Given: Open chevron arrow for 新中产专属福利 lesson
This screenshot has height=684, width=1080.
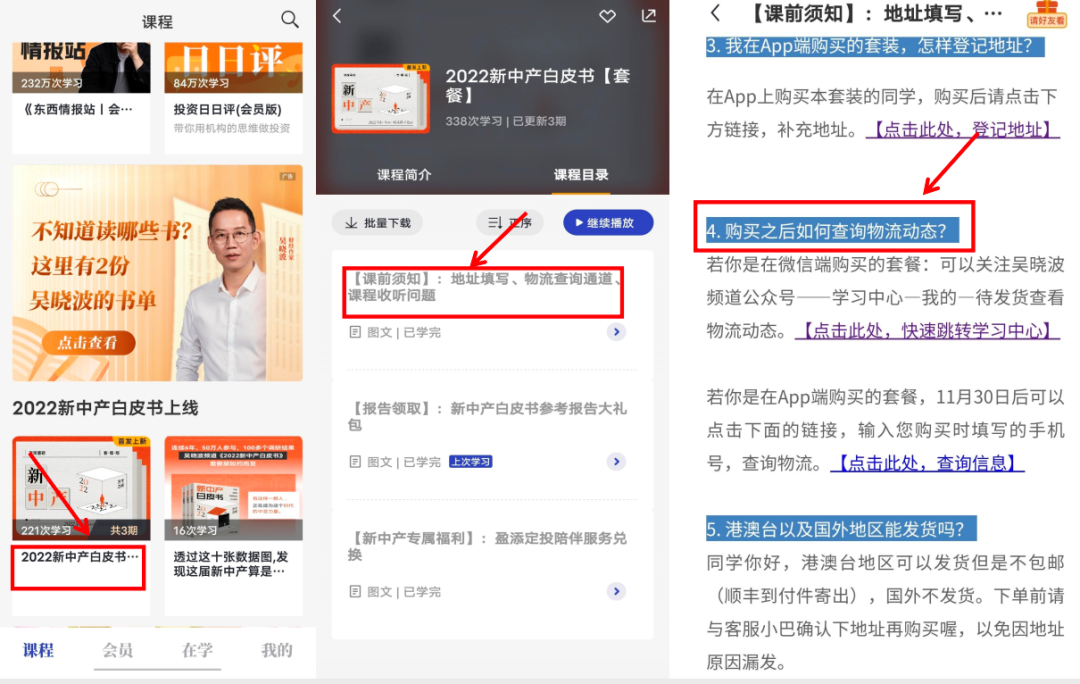Looking at the screenshot, I should (x=616, y=591).
